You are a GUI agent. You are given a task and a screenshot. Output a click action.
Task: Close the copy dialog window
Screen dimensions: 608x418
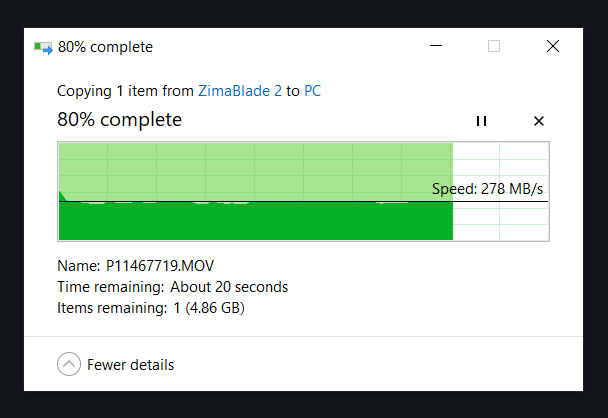point(552,47)
